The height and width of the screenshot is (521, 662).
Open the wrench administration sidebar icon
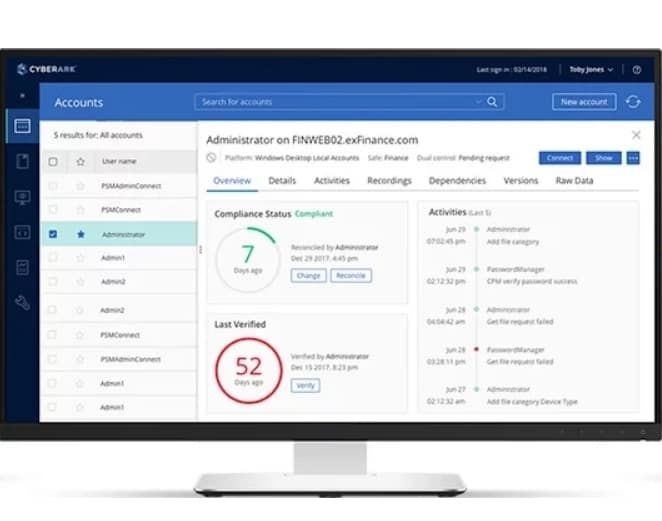22,303
